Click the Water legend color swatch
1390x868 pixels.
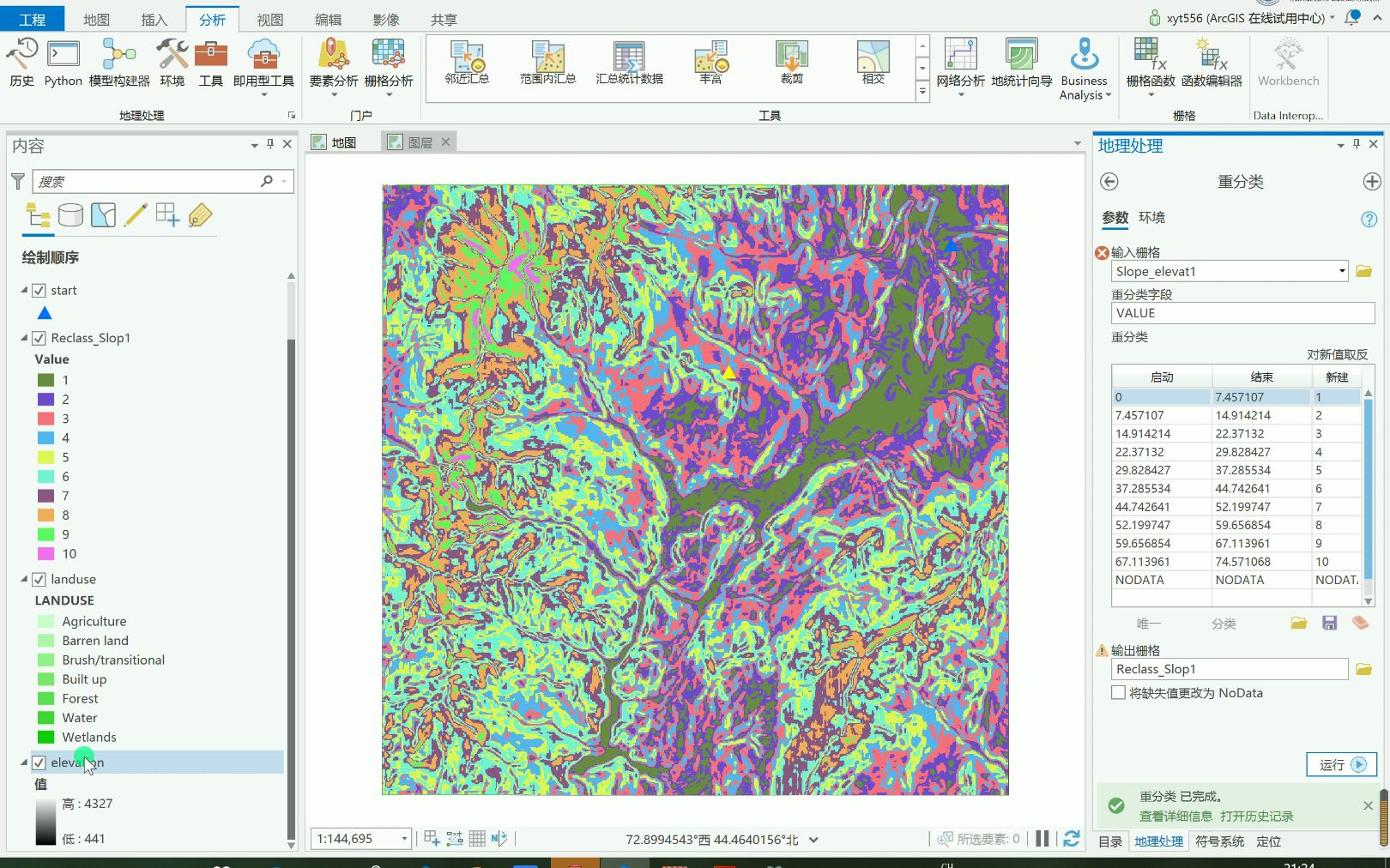(x=44, y=718)
